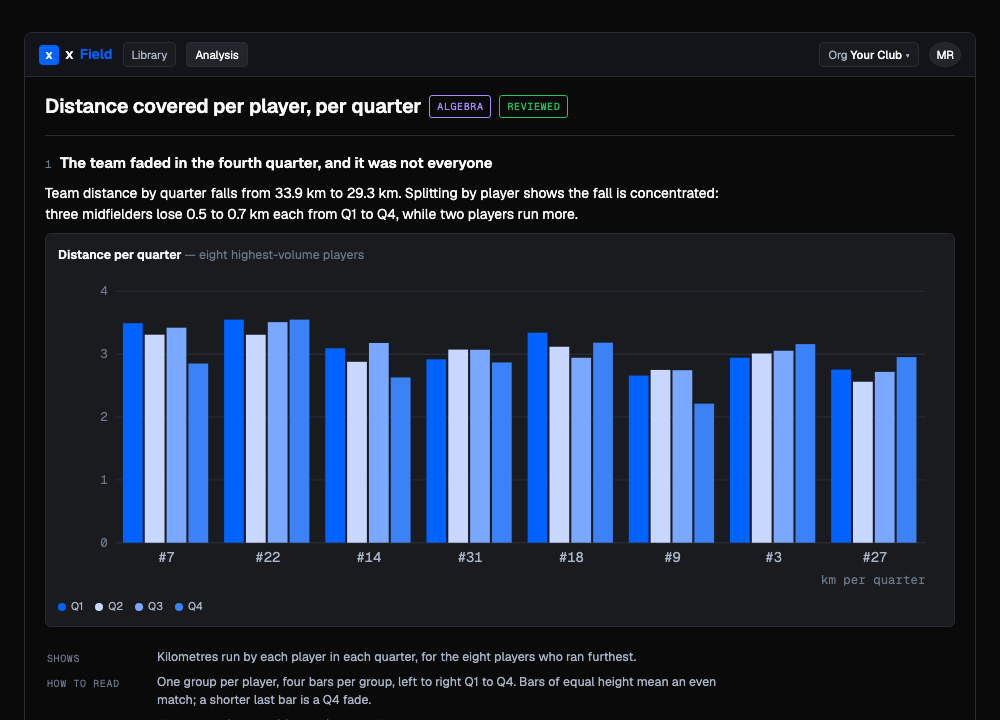Switch to the Library tab
Image resolution: width=1000 pixels, height=720 pixels.
coord(149,55)
